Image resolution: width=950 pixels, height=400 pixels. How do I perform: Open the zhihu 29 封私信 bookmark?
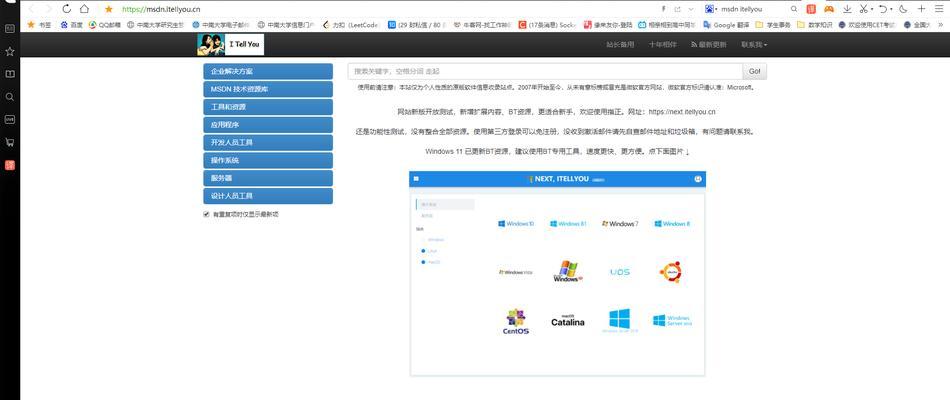tap(417, 25)
